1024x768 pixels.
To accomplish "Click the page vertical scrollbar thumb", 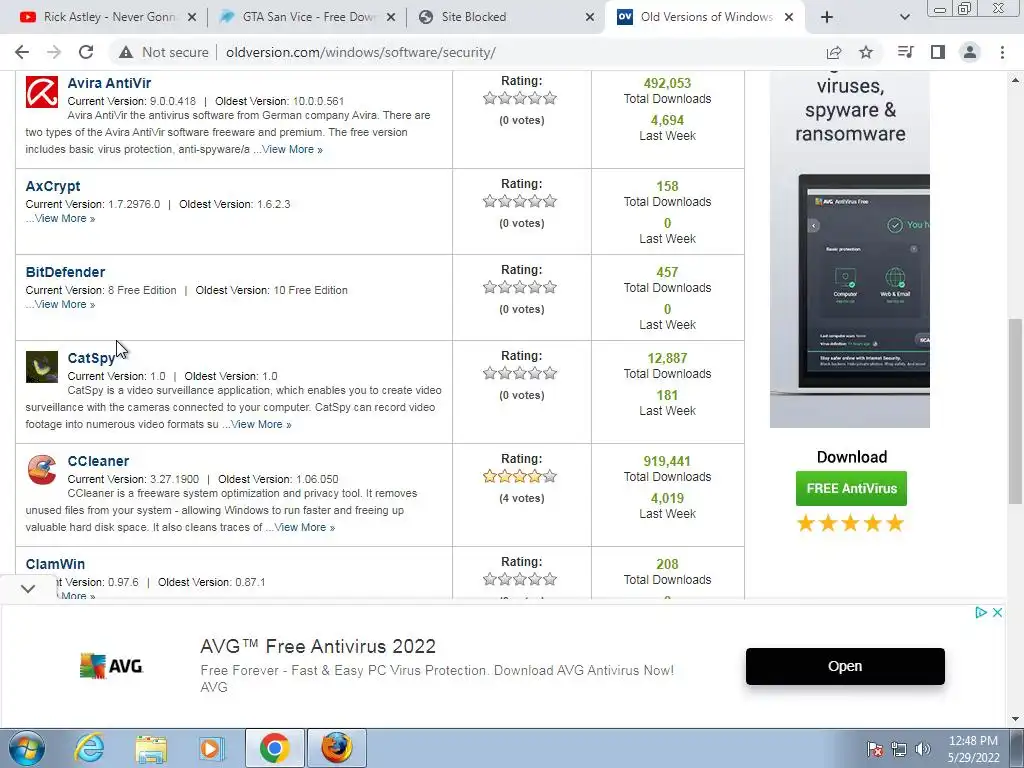I will [1015, 411].
